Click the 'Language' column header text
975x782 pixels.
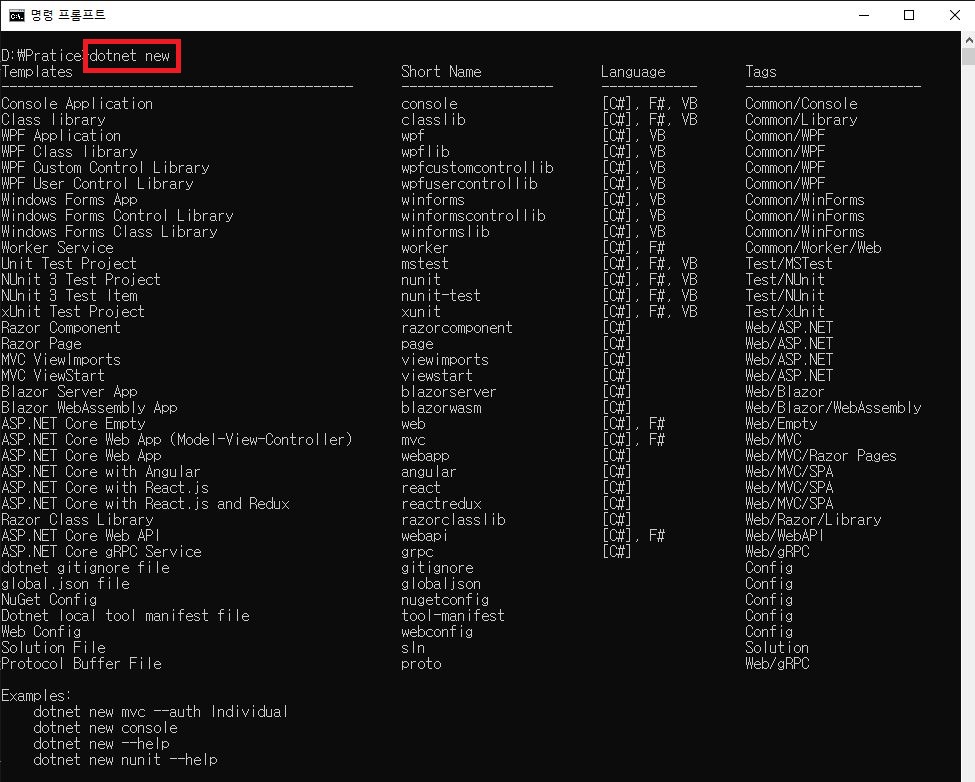click(x=633, y=72)
